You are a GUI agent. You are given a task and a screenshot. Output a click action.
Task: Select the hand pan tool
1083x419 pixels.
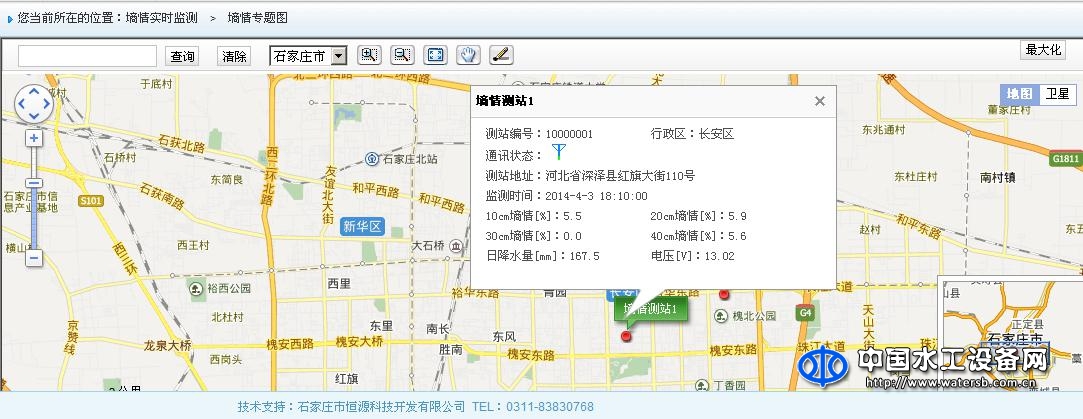pyautogui.click(x=468, y=55)
